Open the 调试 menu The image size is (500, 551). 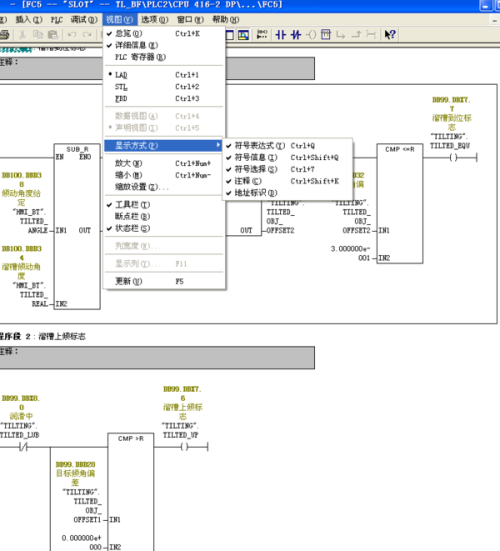(x=84, y=19)
